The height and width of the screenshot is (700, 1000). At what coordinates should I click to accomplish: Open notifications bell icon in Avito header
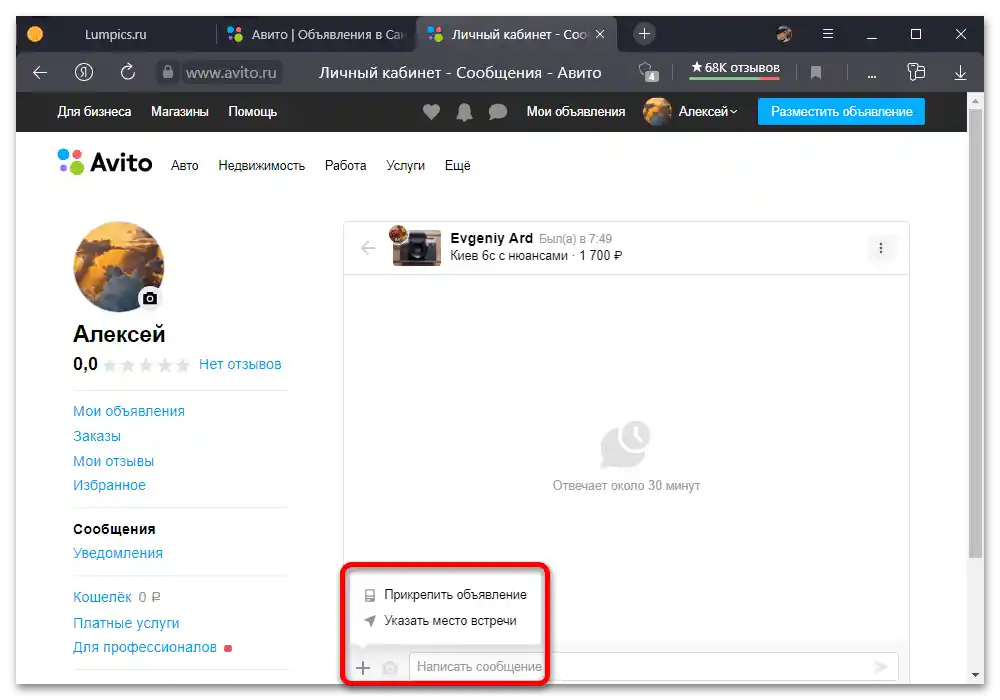464,112
